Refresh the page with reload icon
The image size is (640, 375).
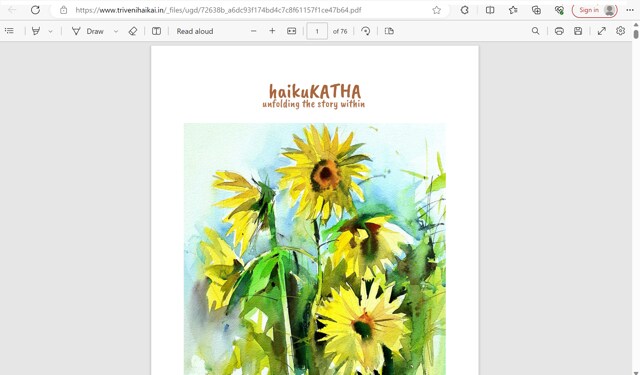pyautogui.click(x=36, y=10)
